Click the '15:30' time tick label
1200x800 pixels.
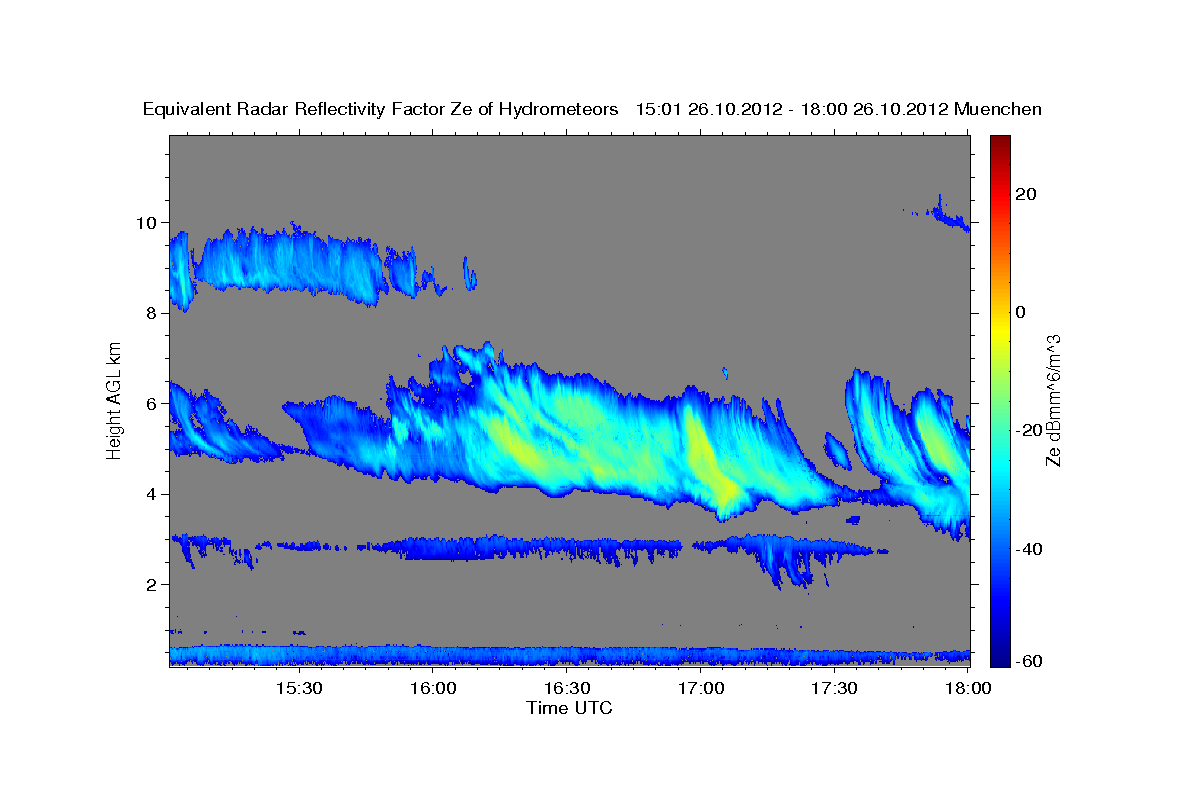(x=298, y=688)
